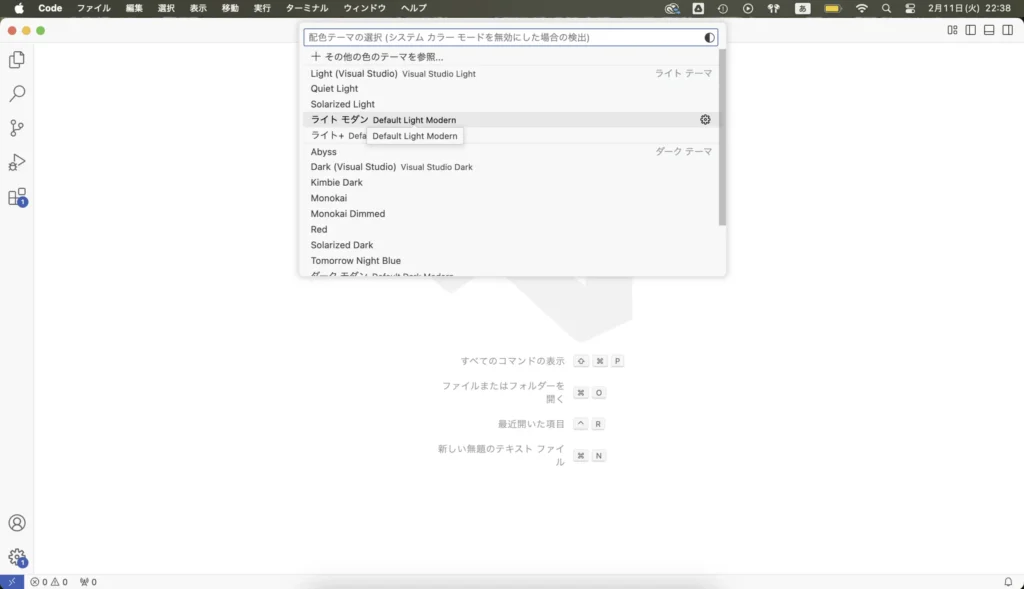The width and height of the screenshot is (1024, 589).
Task: Select Abyss from the theme list
Action: pyautogui.click(x=325, y=151)
